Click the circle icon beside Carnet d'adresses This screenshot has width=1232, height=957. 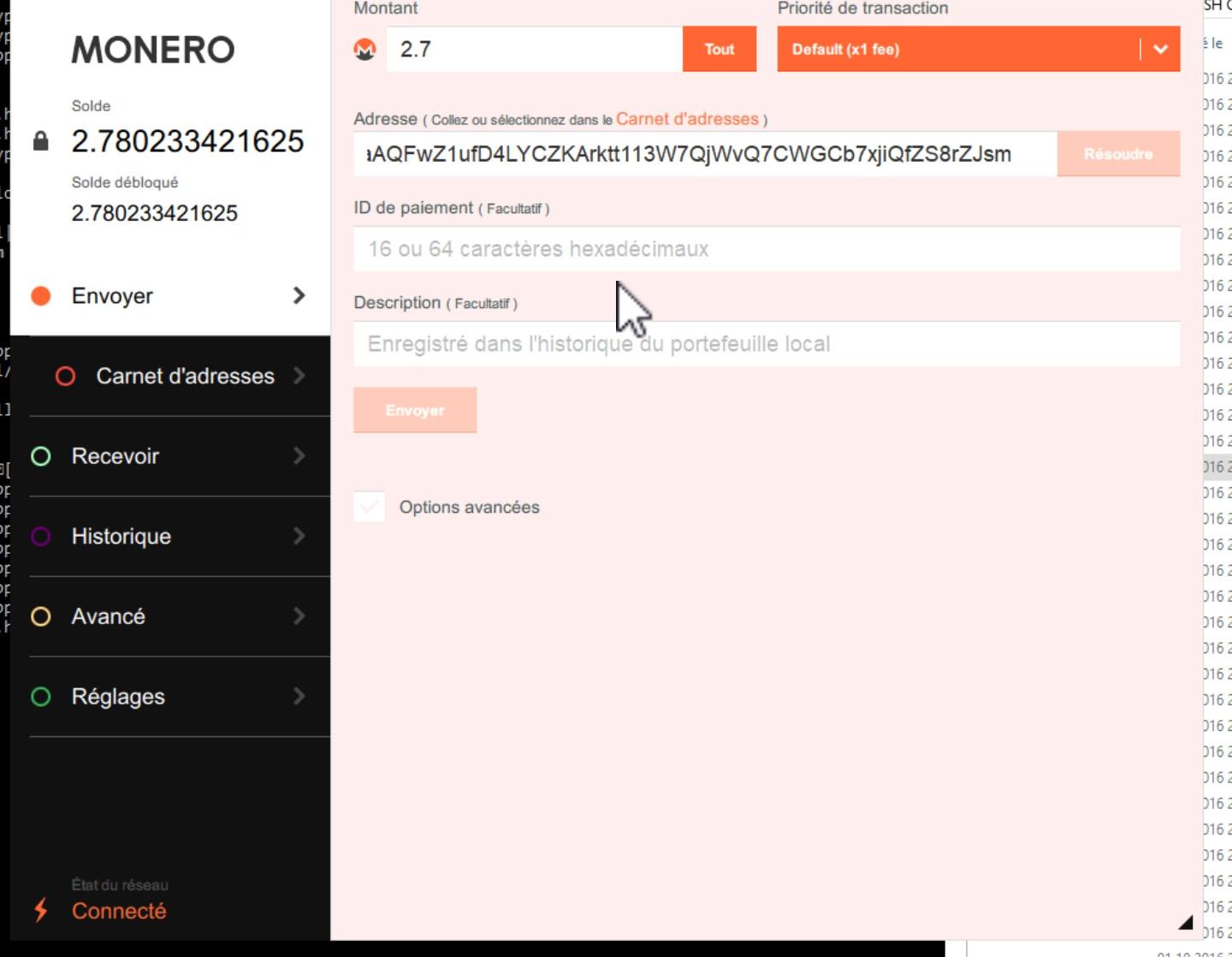point(67,376)
